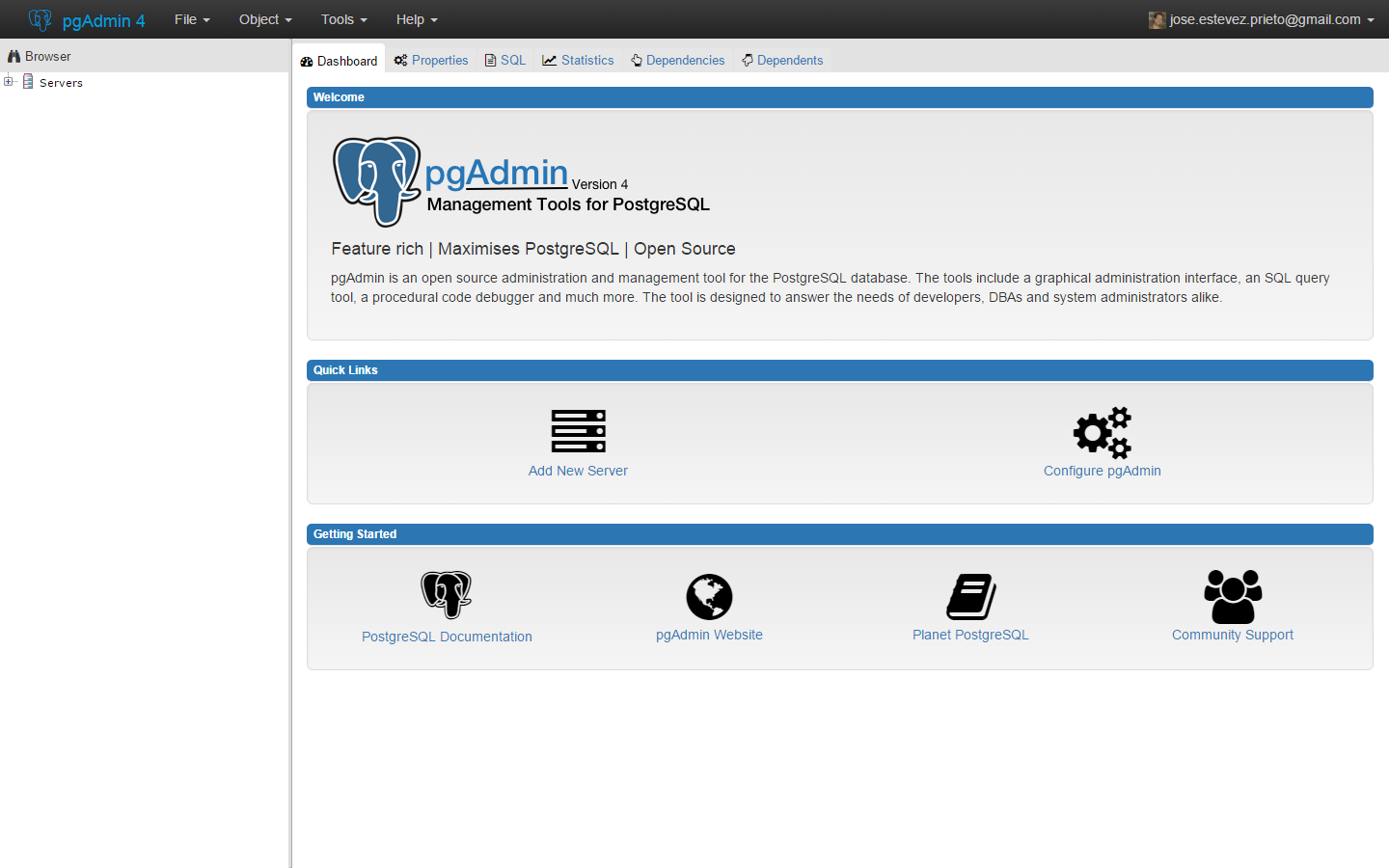Open the PostgreSQL Documentation link text
The height and width of the screenshot is (868, 1389).
(447, 637)
